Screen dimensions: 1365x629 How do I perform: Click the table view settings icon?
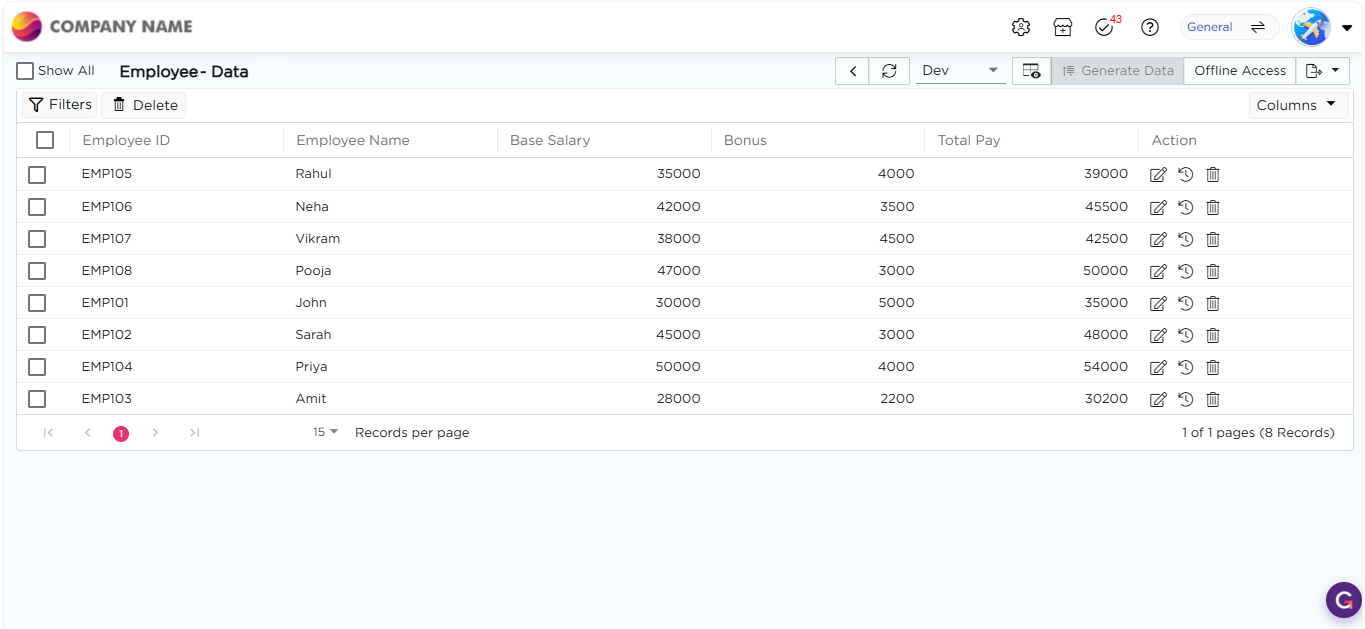pos(1031,71)
